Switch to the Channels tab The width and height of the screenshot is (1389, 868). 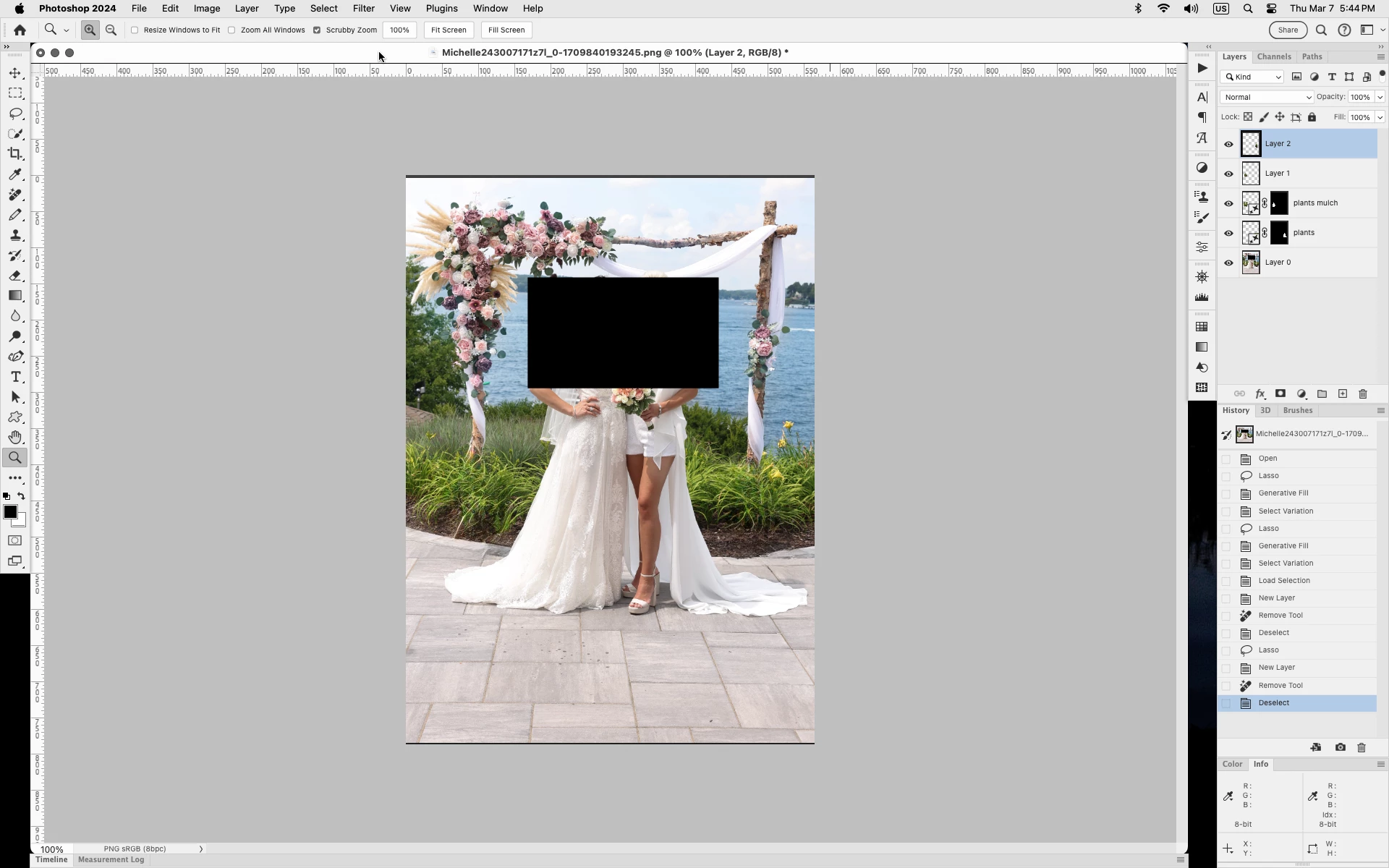[1273, 56]
